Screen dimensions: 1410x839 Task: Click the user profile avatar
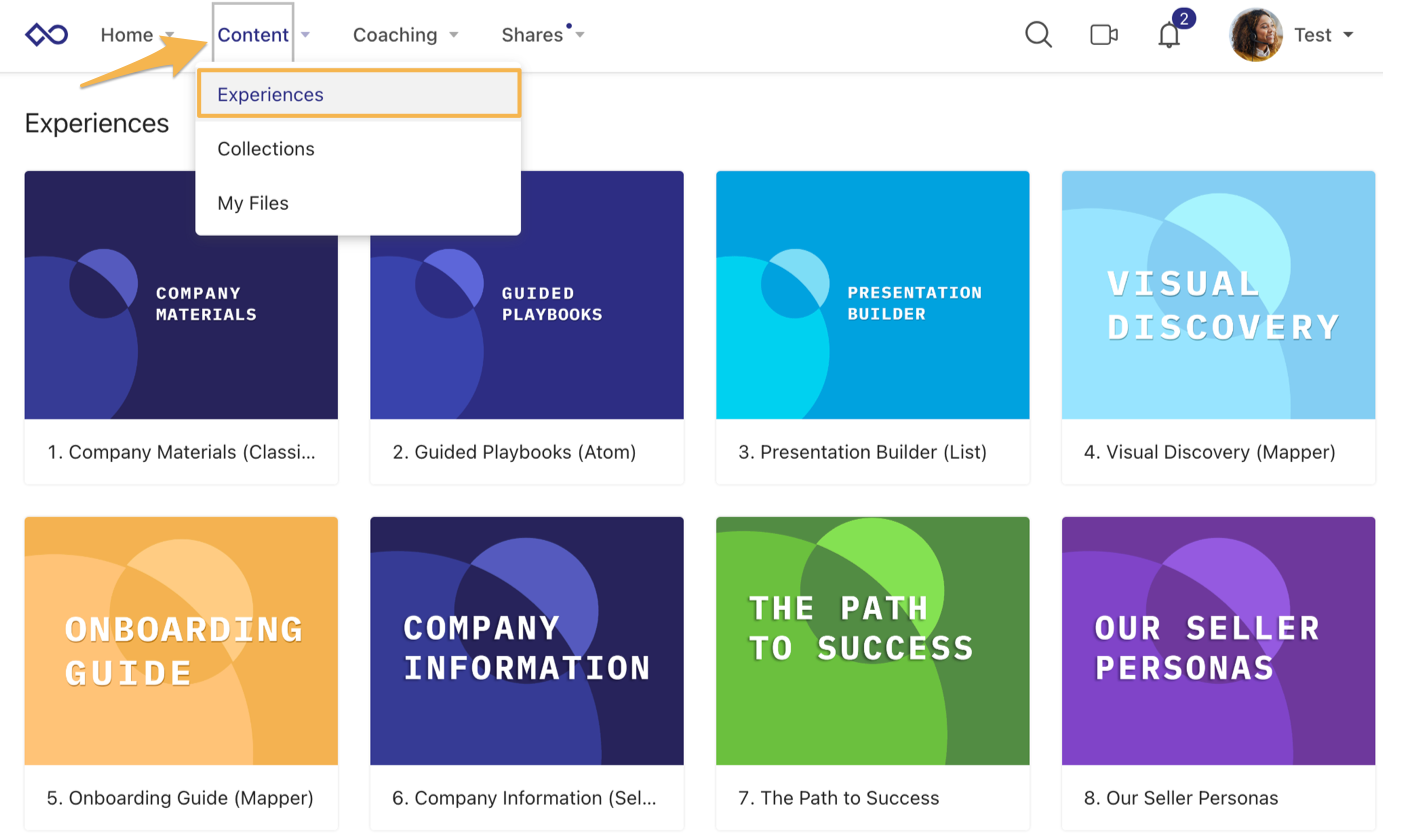tap(1255, 35)
